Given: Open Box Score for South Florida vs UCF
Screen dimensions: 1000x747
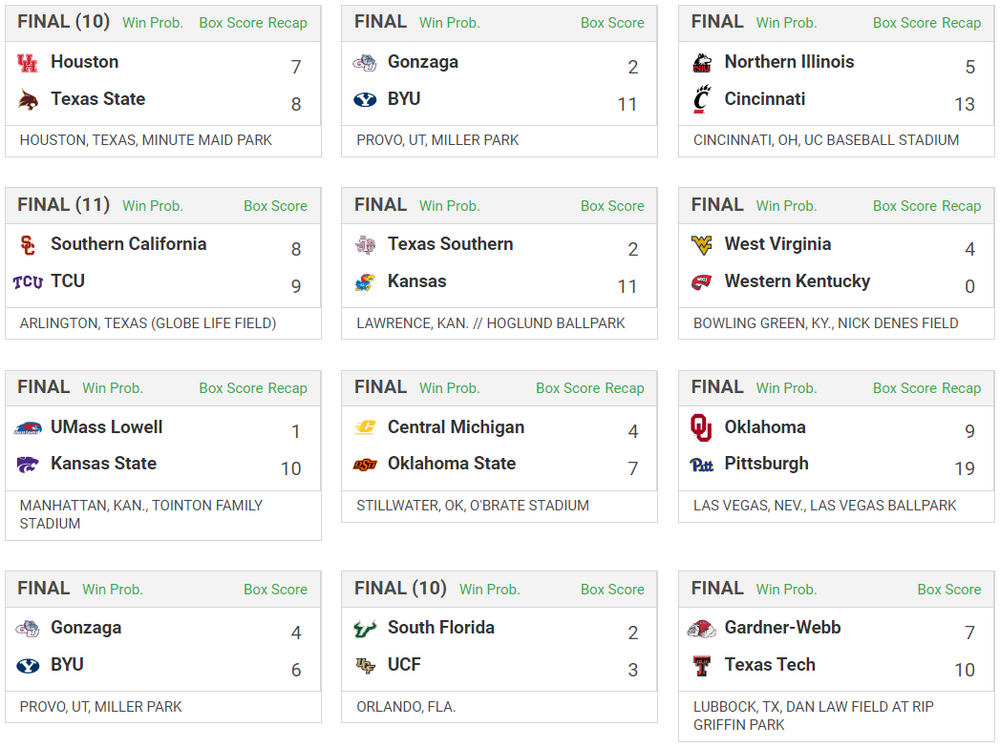Looking at the screenshot, I should coord(612,590).
